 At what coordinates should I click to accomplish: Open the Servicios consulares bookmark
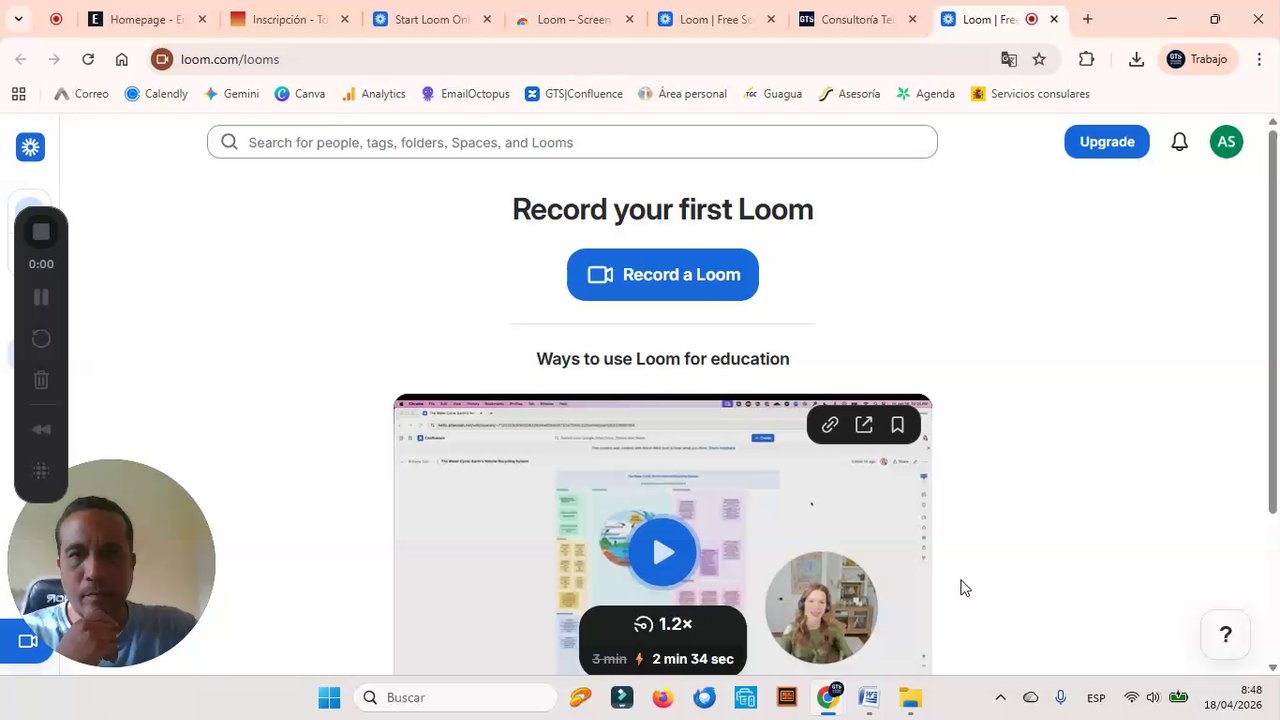1030,94
